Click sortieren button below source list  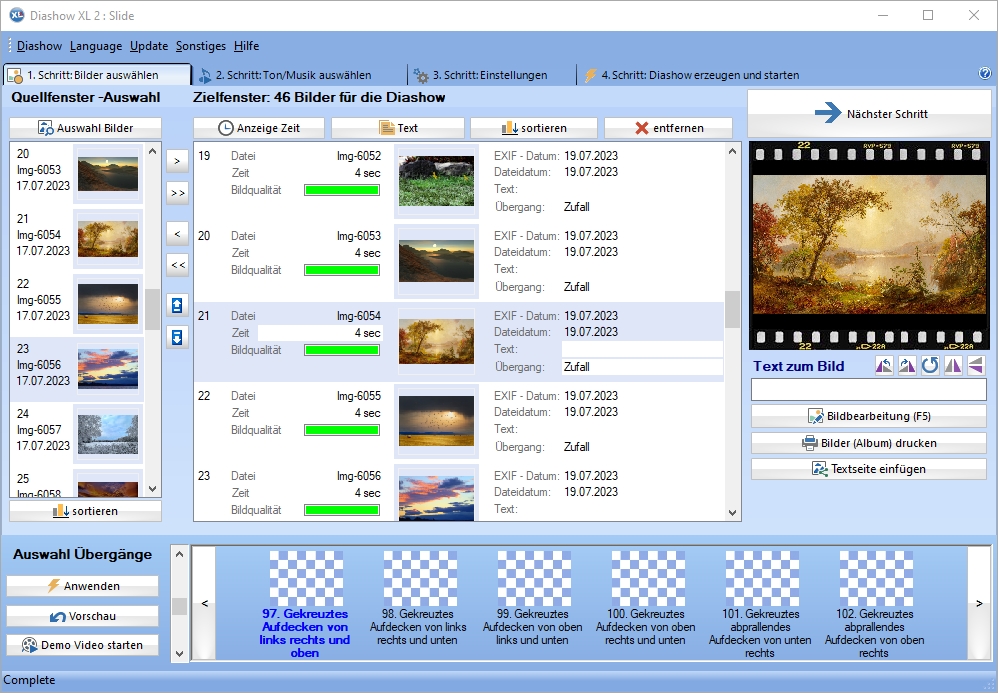(x=85, y=511)
